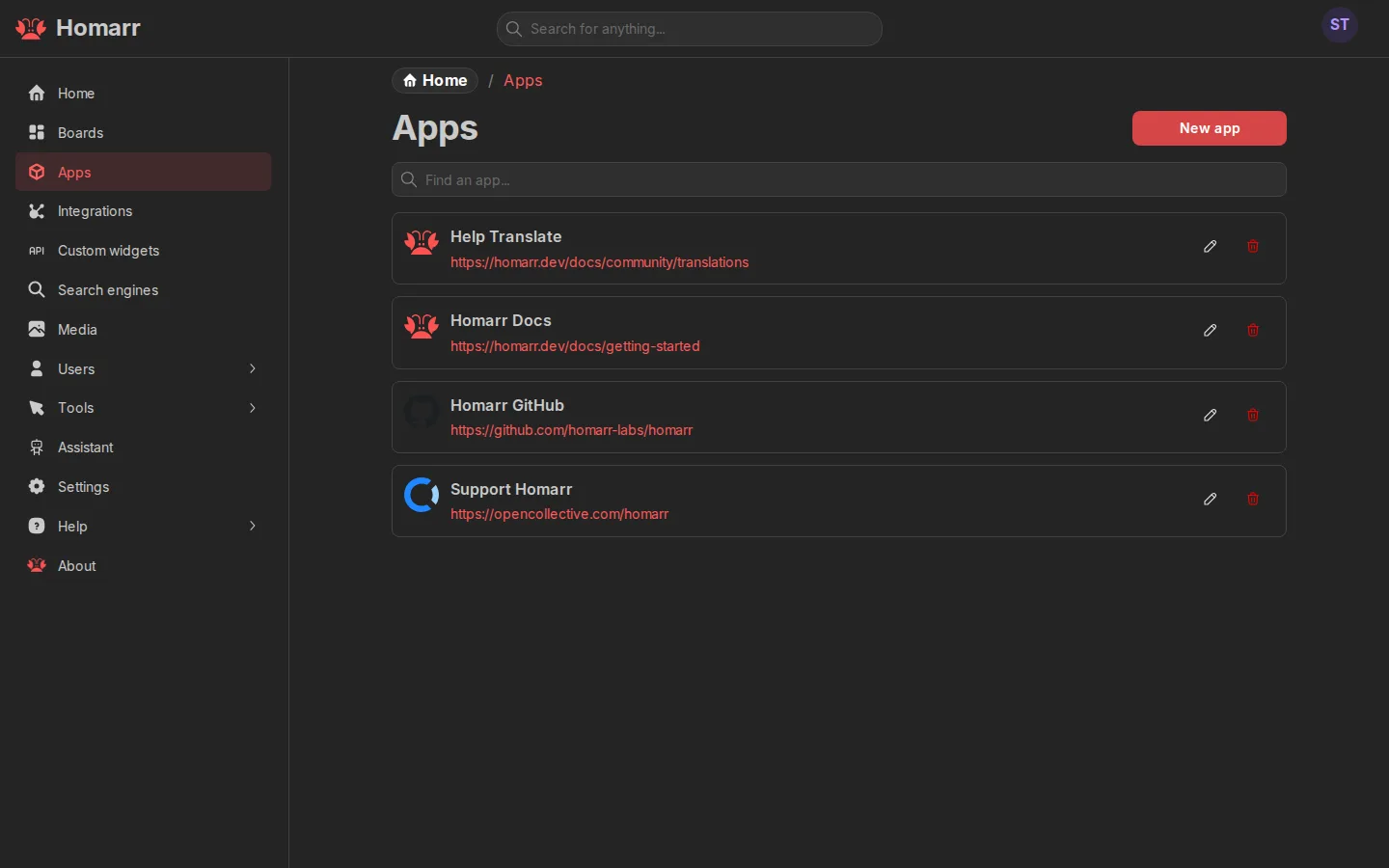Open the github.com homarr-labs link

(571, 430)
